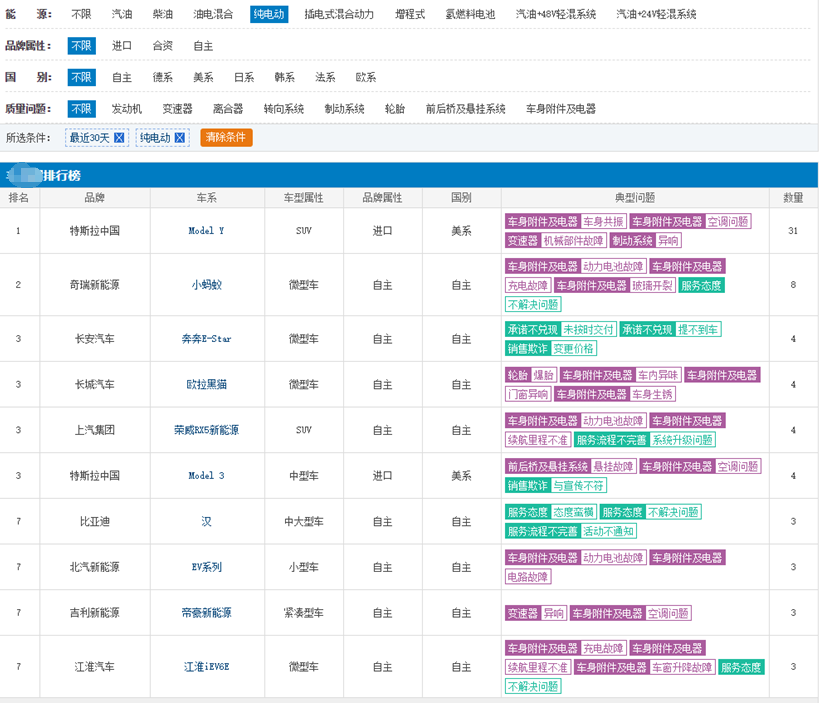
Task: Filter by 前后桥及悬挂系统 issues
Action: pos(465,109)
